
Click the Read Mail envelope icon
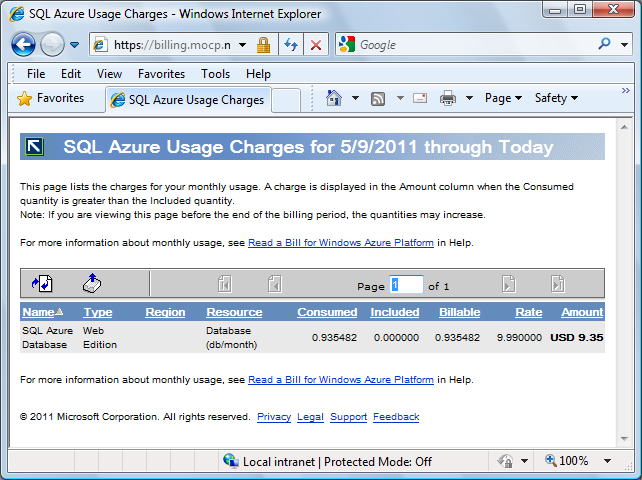pos(420,98)
